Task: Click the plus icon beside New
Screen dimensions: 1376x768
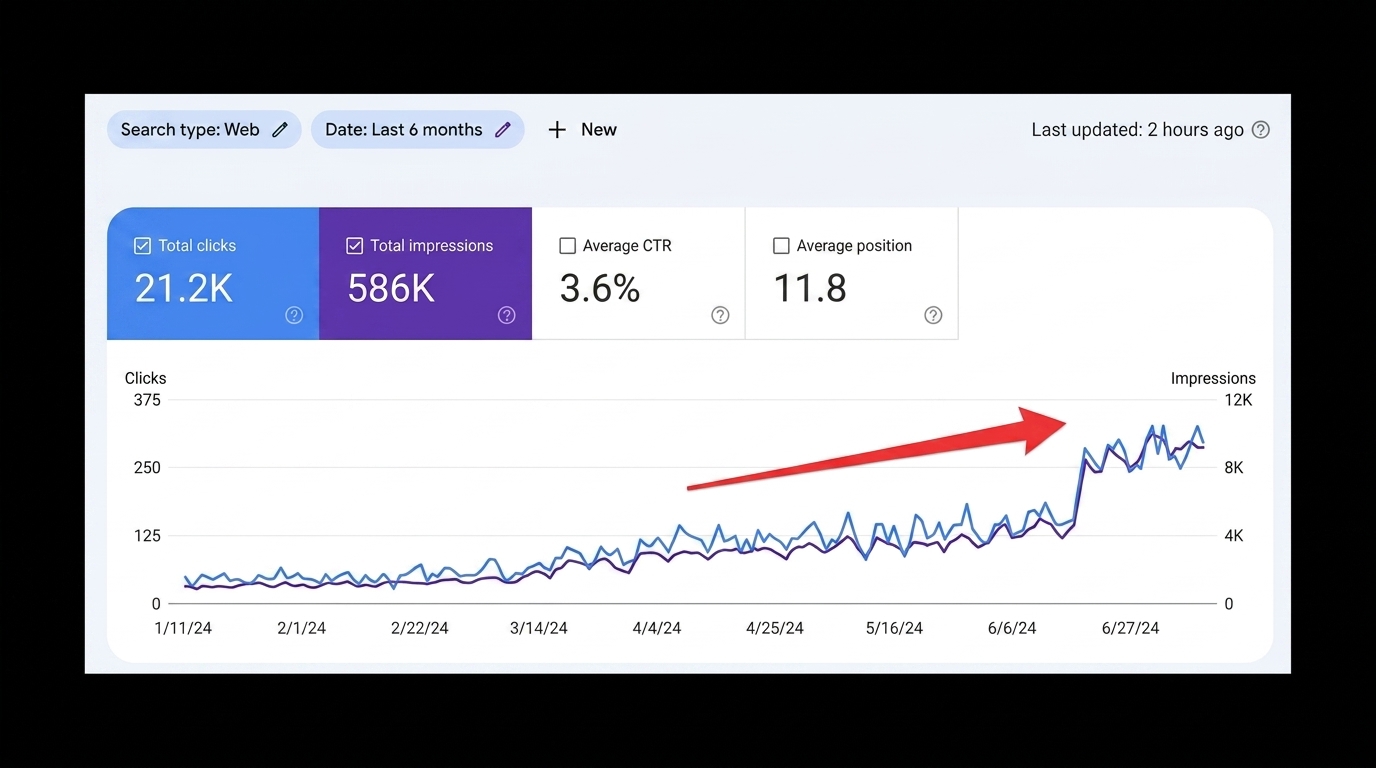Action: coord(557,130)
